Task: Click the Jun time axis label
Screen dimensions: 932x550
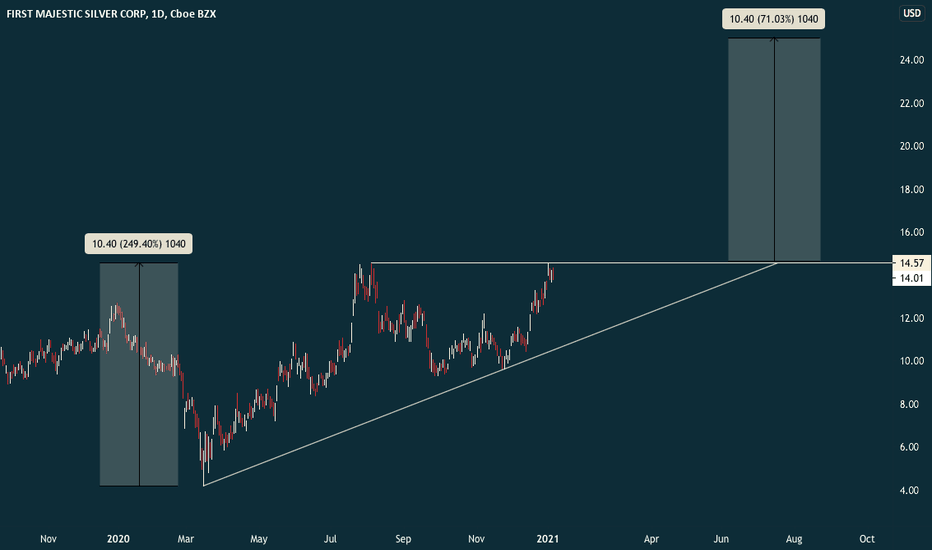Action: point(721,539)
